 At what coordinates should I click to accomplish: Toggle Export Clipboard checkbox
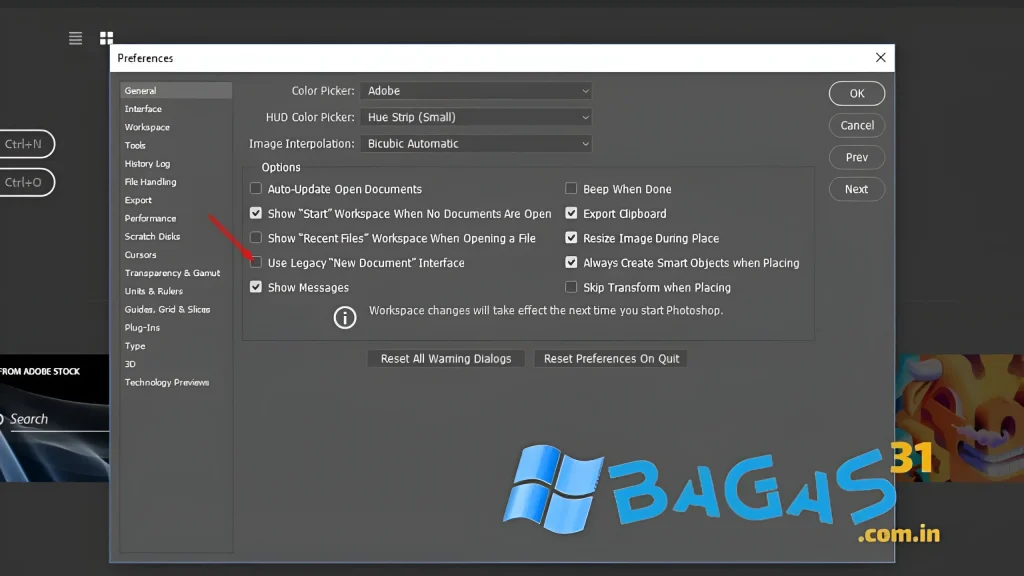pyautogui.click(x=571, y=214)
